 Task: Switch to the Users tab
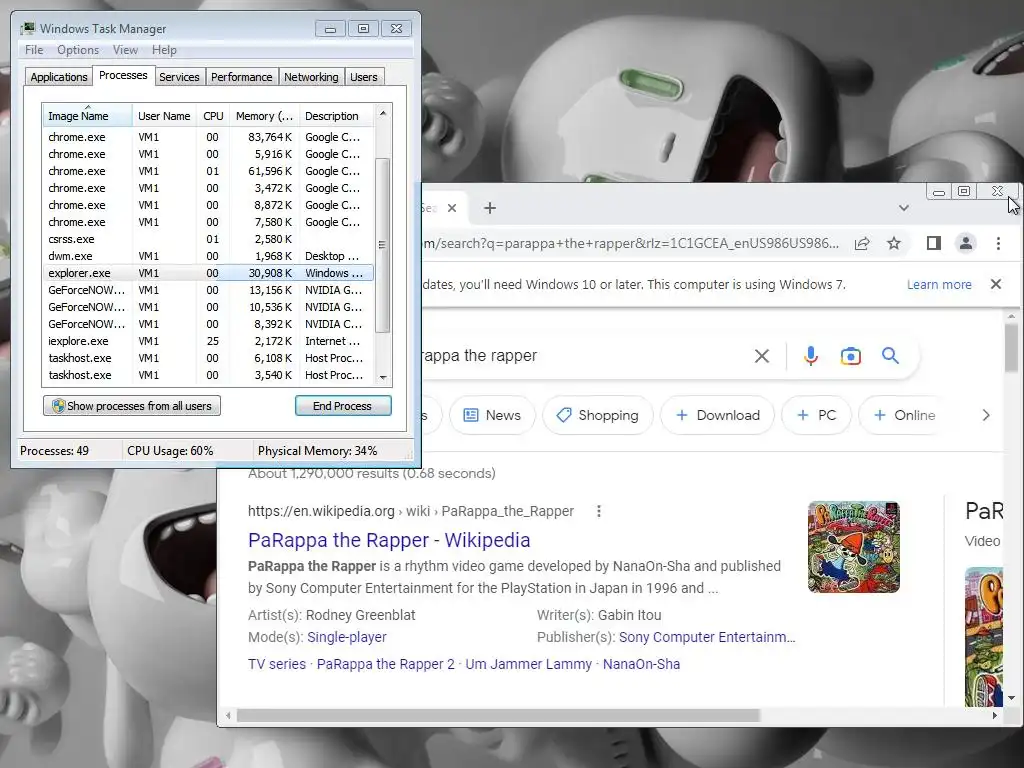pyautogui.click(x=364, y=77)
